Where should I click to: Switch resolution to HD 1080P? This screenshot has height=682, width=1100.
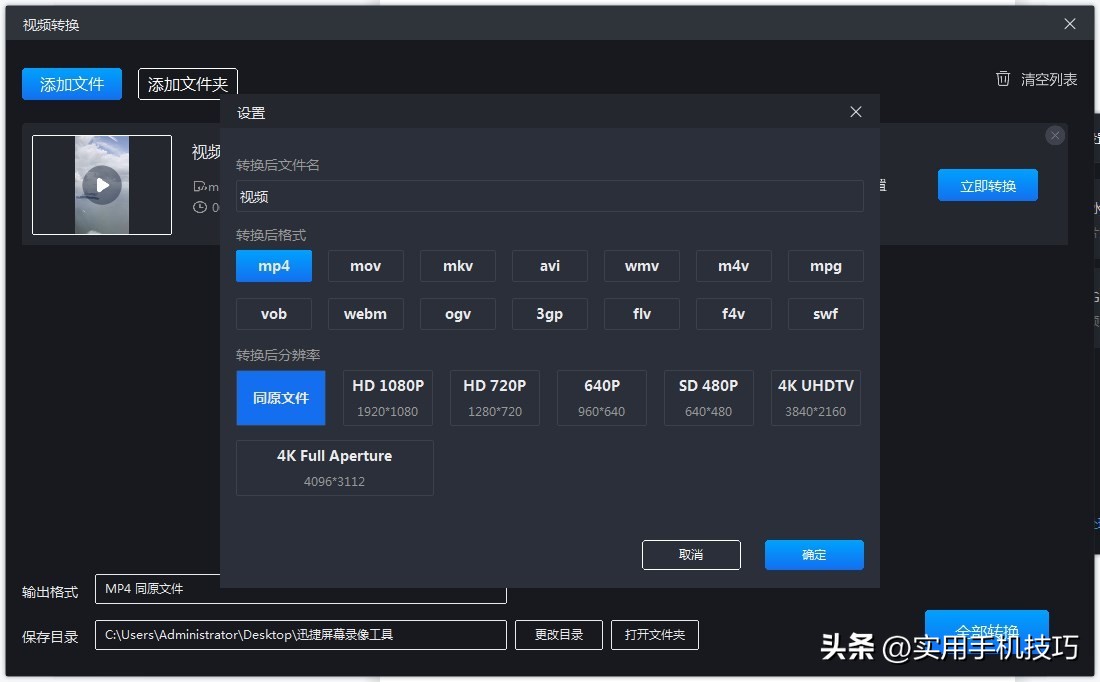coord(388,397)
